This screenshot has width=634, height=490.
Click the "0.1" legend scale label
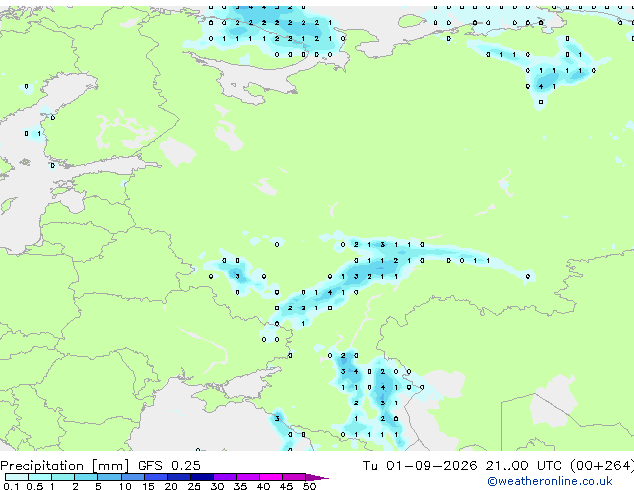[x=11, y=486]
